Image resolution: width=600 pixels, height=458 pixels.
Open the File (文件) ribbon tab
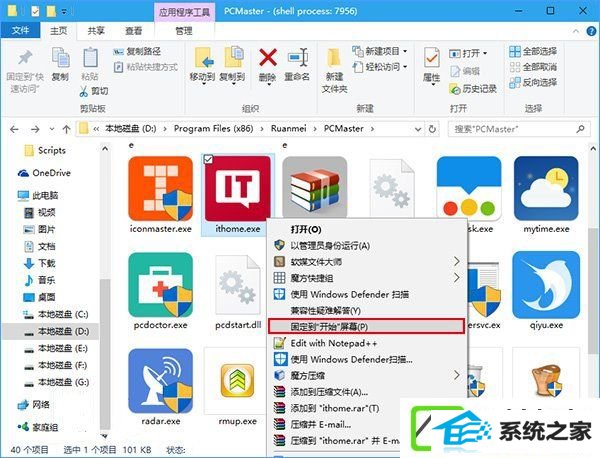20,31
